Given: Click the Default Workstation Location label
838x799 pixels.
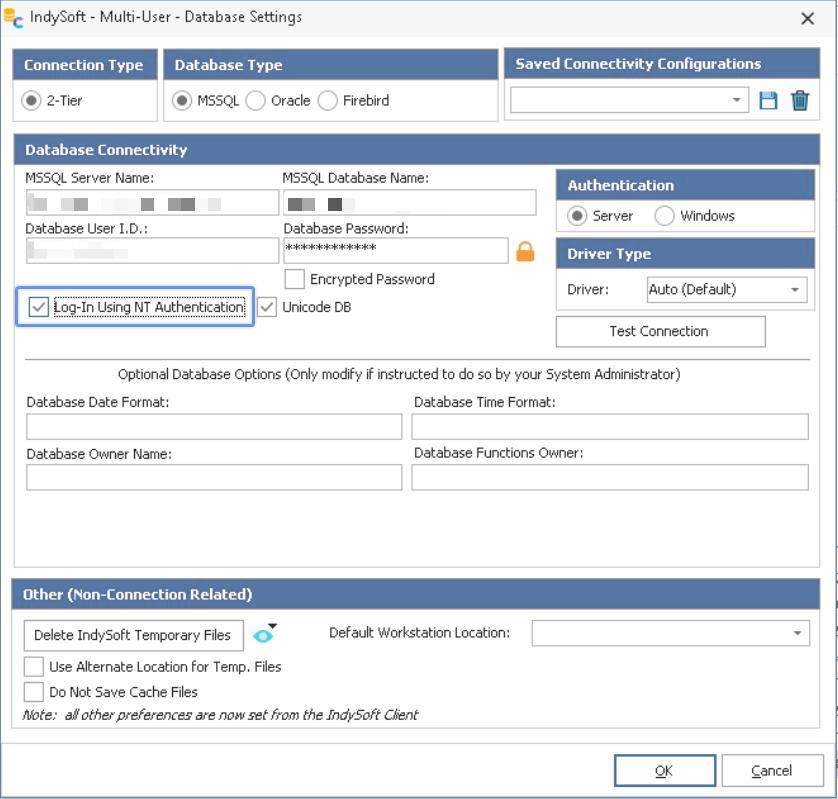Looking at the screenshot, I should 420,633.
